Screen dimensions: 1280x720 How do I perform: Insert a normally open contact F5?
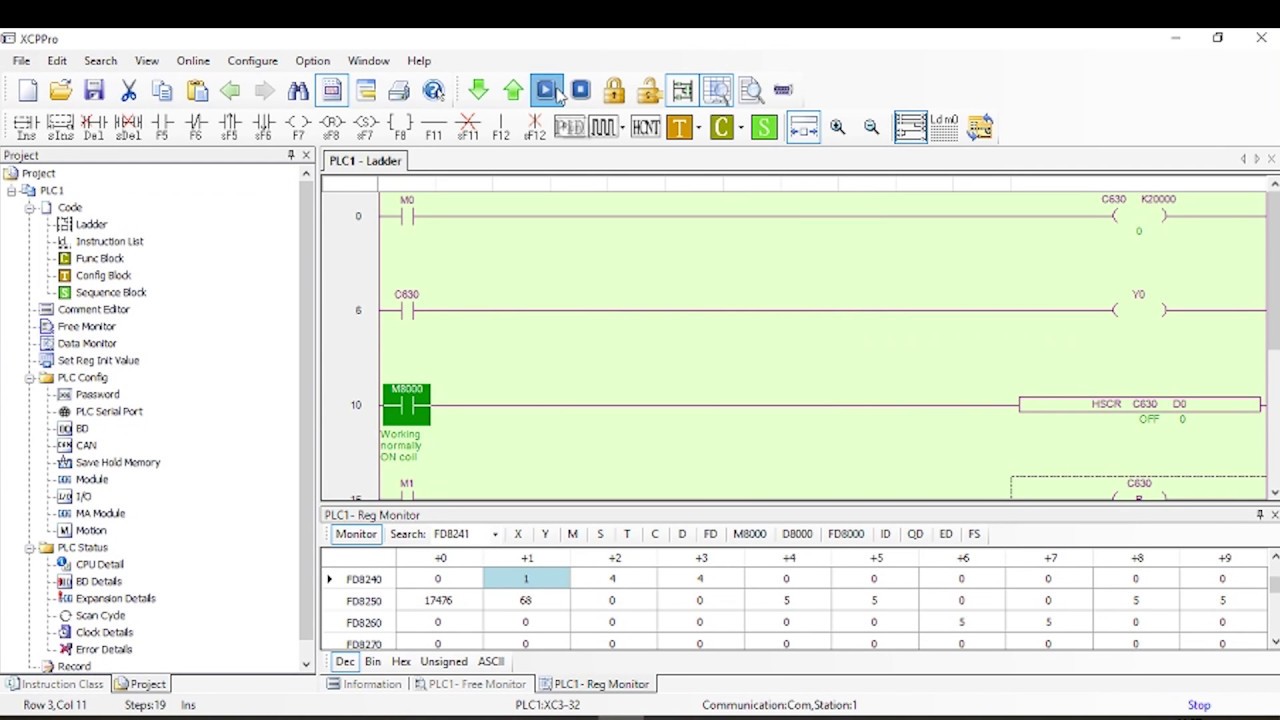[162, 127]
